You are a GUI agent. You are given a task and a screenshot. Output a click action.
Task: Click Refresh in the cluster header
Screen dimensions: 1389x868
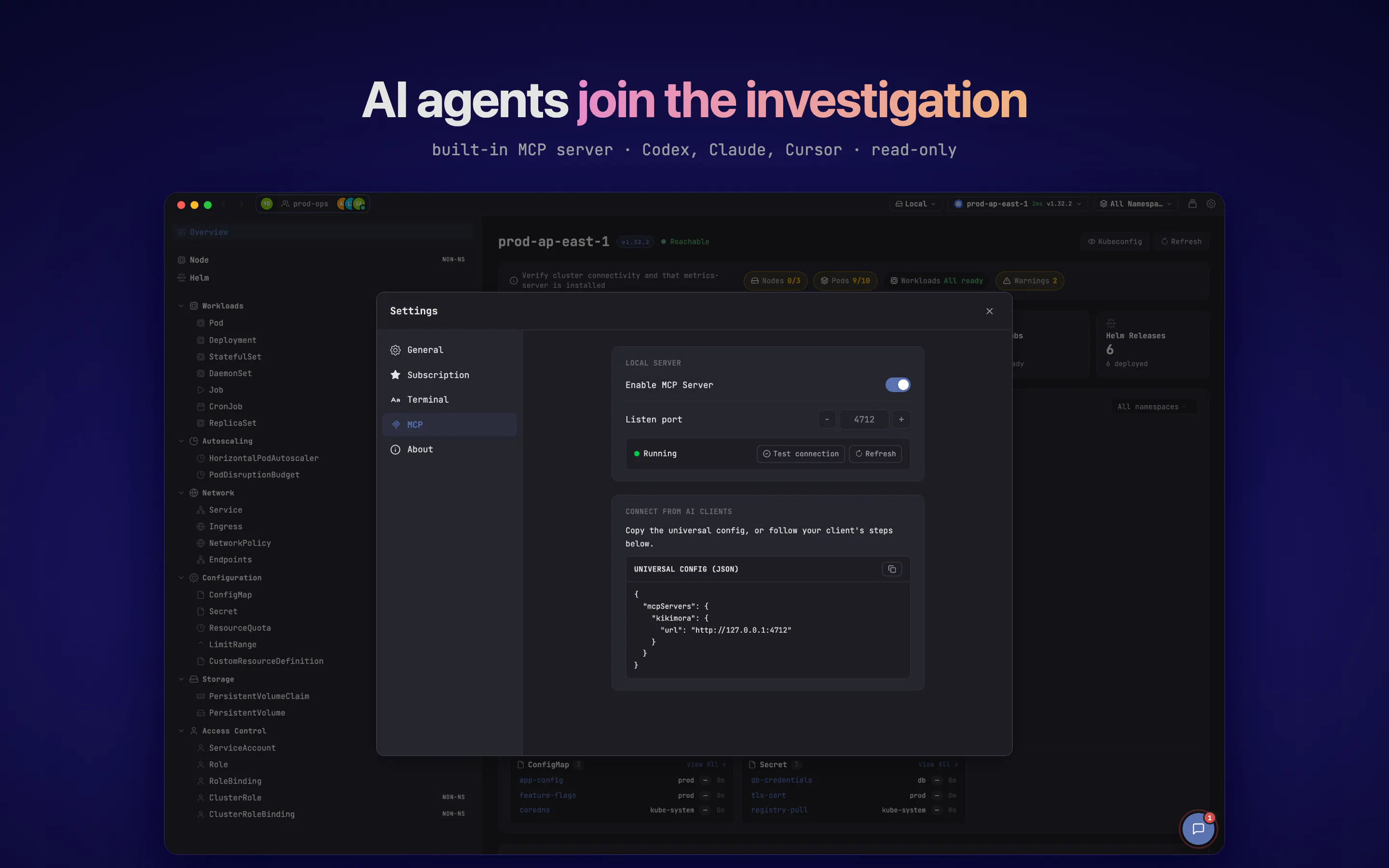pyautogui.click(x=1181, y=242)
